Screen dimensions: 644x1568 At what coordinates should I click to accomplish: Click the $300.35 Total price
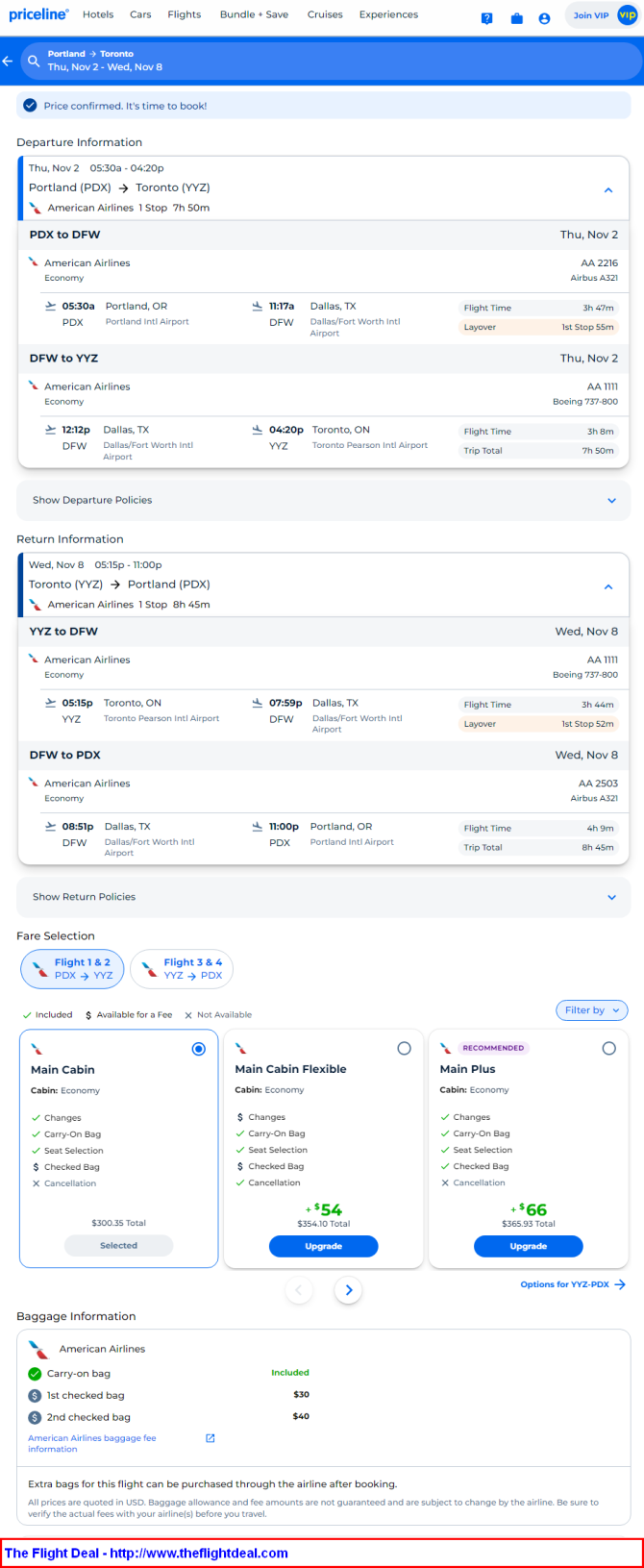coord(118,1223)
